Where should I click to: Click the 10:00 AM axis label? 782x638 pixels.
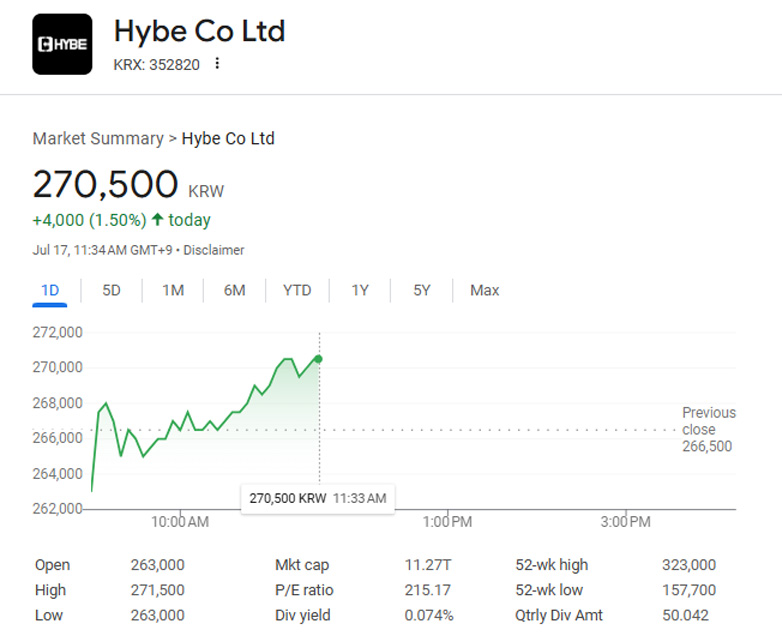(180, 522)
